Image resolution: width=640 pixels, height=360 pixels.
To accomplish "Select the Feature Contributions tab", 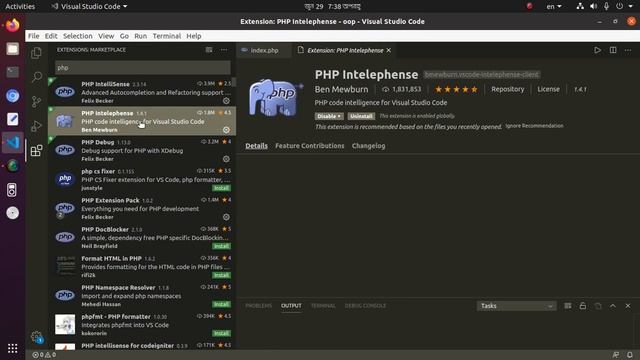I will pyautogui.click(x=309, y=146).
